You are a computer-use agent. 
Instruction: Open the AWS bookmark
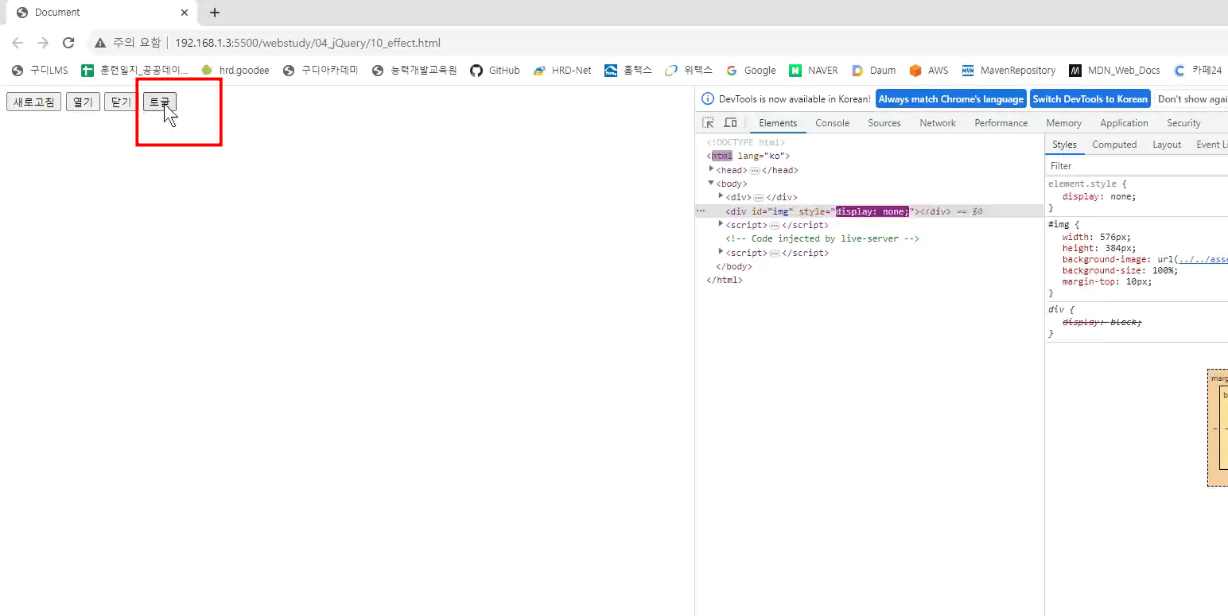(x=929, y=71)
